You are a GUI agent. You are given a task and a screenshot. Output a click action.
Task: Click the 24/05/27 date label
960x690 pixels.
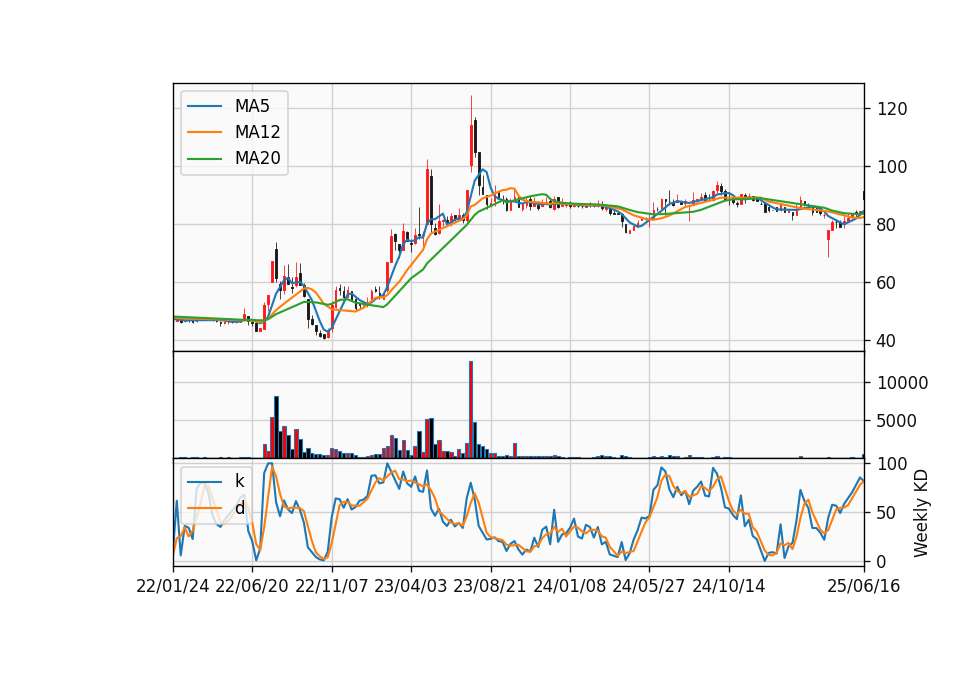tap(649, 587)
